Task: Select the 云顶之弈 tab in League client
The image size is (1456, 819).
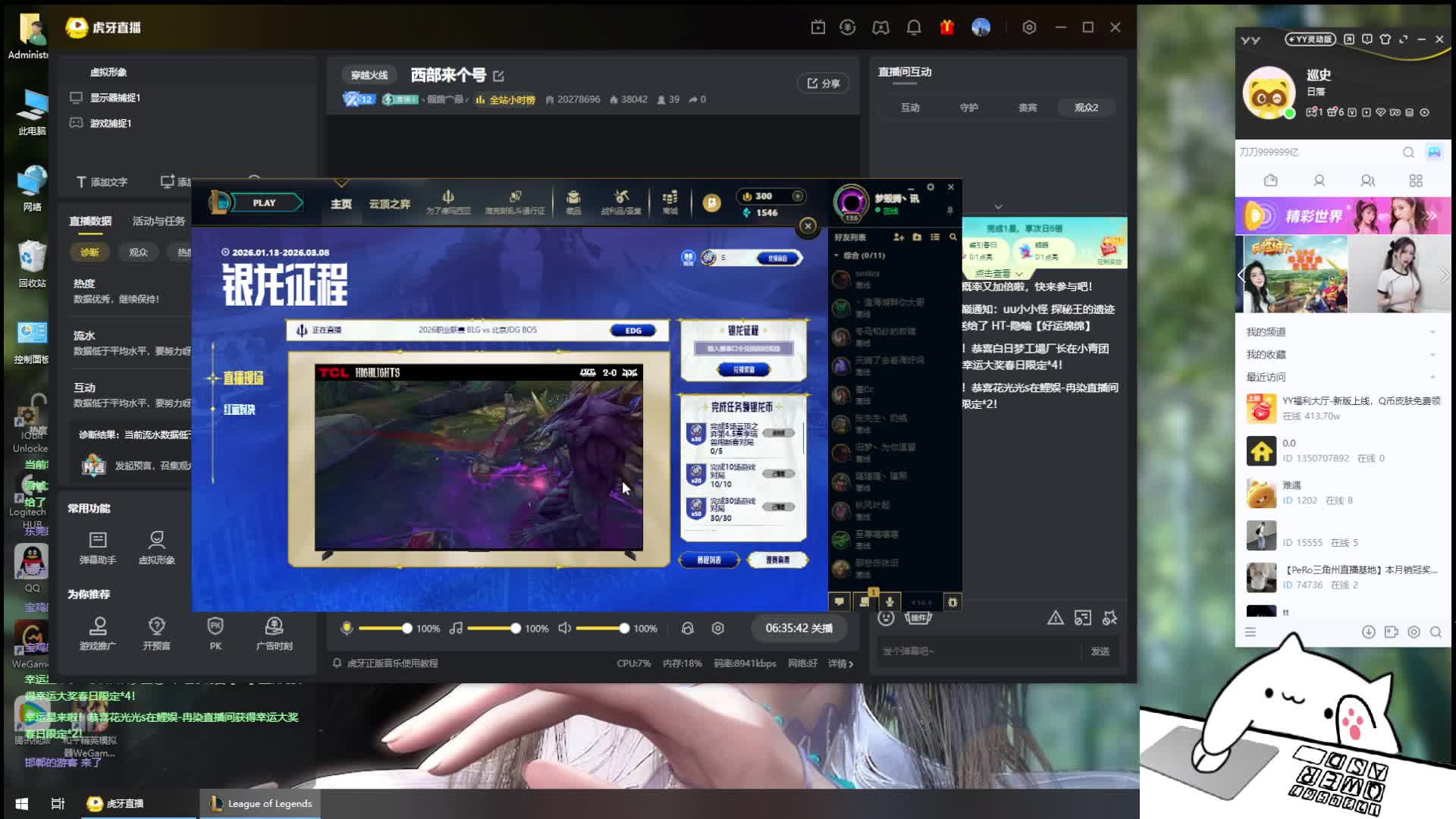Action: pos(389,204)
